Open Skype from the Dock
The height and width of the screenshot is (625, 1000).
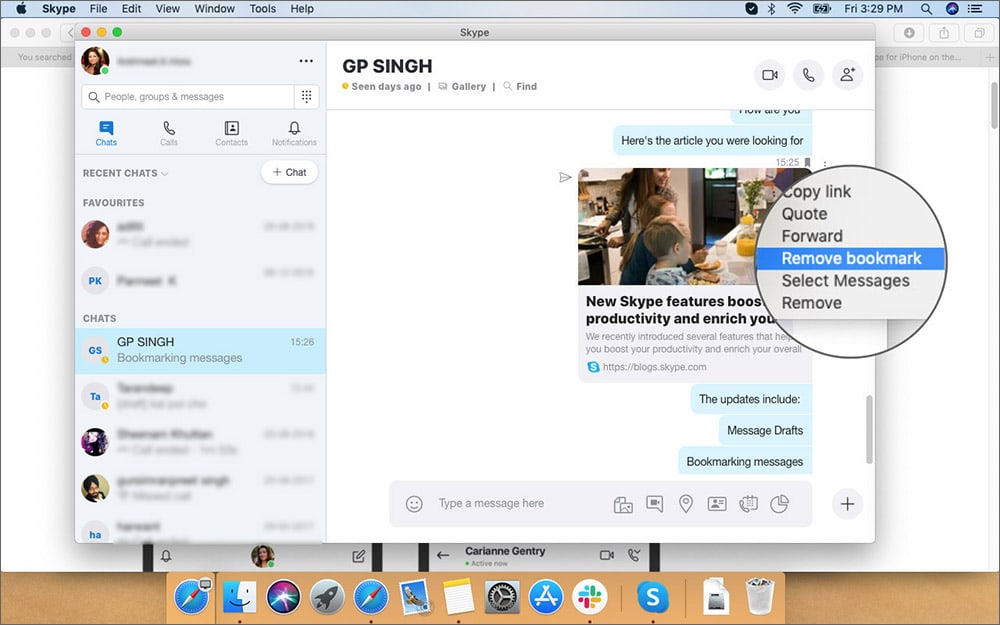click(653, 597)
